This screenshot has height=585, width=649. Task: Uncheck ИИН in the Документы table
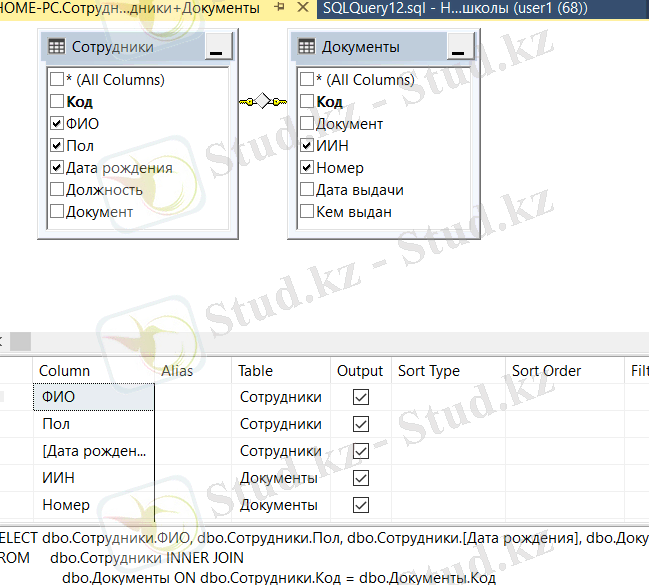pyautogui.click(x=307, y=145)
